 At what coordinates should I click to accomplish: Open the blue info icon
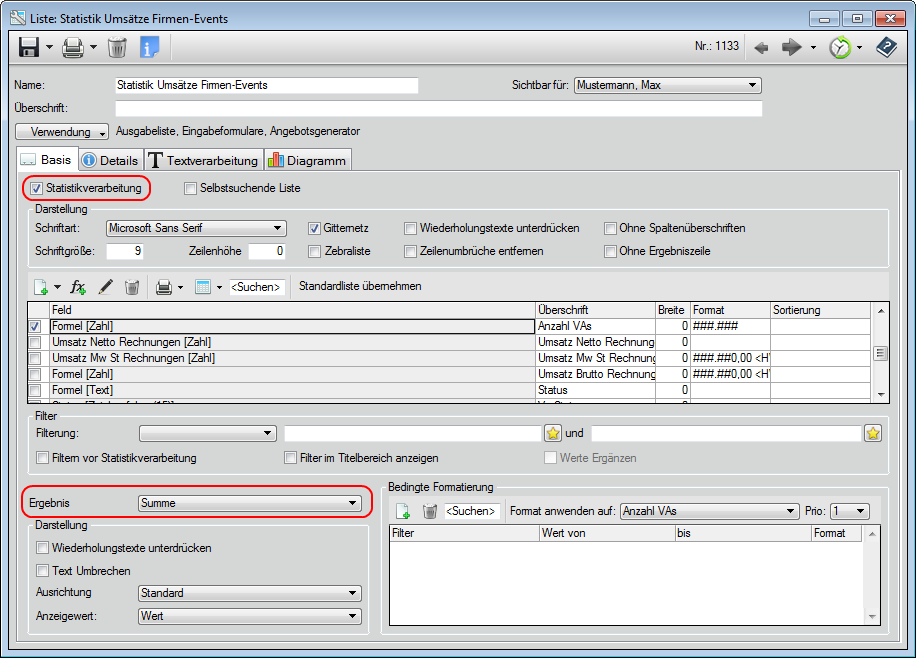(150, 47)
